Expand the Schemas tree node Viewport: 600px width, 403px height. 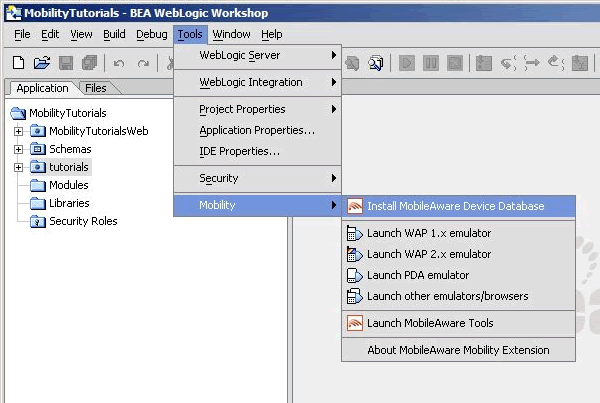(x=18, y=149)
